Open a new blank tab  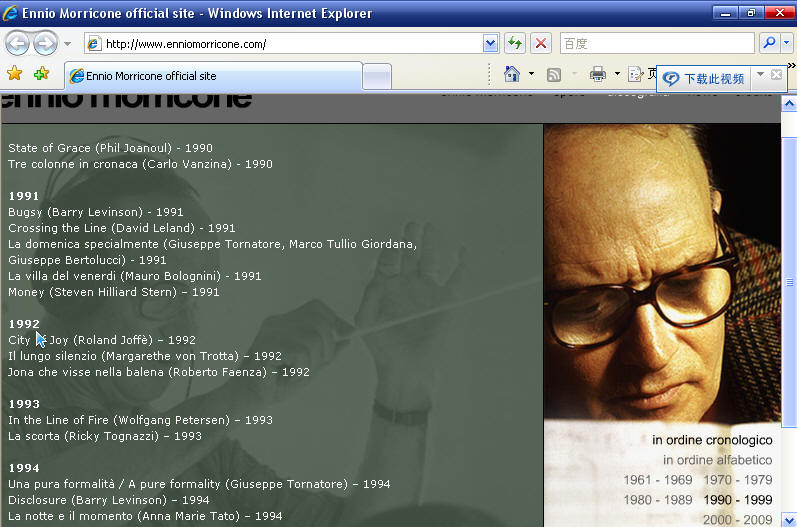[x=377, y=77]
